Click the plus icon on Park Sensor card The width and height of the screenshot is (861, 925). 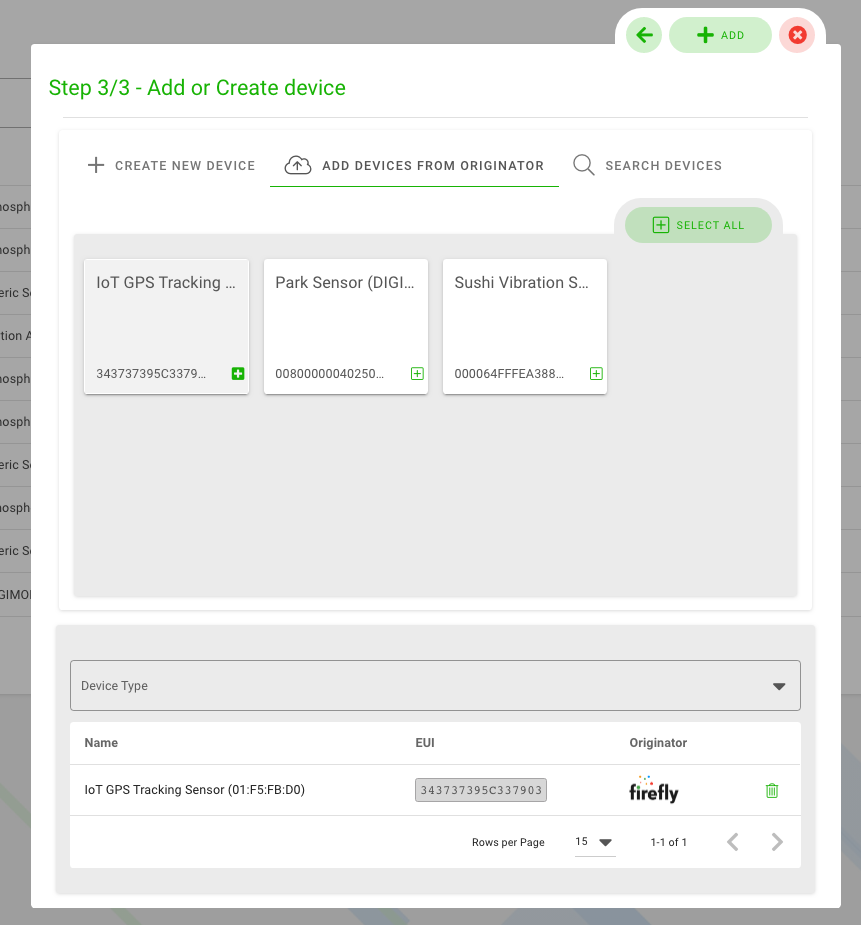(x=416, y=373)
